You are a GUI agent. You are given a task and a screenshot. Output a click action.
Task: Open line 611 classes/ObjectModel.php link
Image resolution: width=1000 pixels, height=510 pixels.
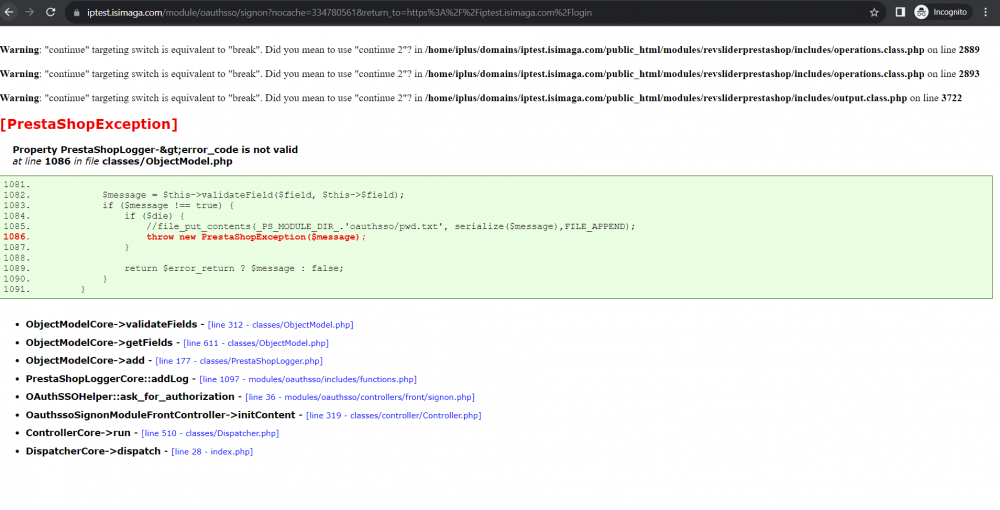point(256,343)
